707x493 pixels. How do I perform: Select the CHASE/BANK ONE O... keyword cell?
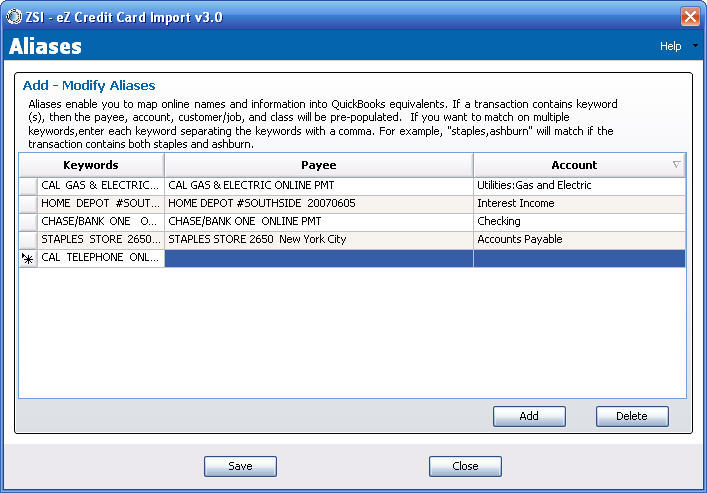[x=101, y=222]
